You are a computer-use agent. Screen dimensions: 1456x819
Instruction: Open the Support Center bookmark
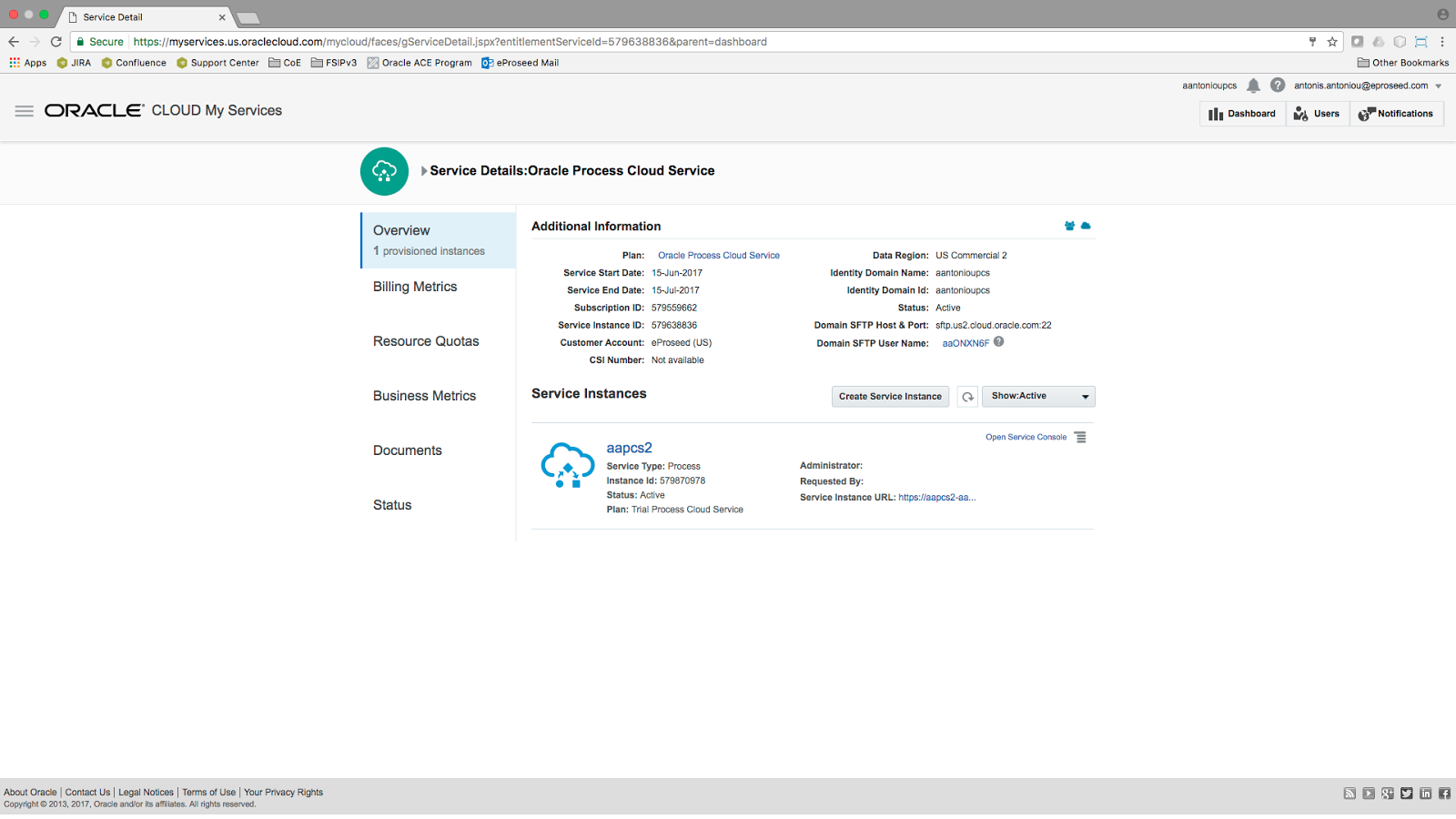tap(217, 63)
